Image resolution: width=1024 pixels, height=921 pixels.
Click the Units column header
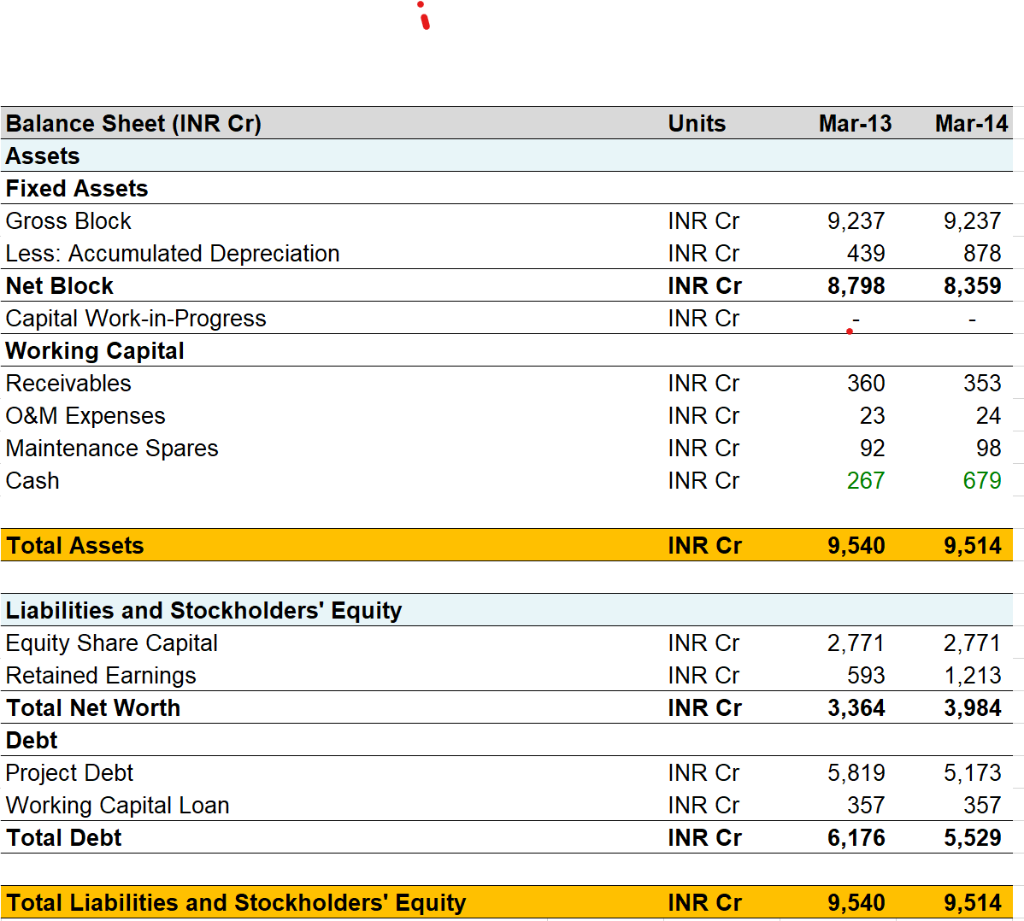click(697, 123)
